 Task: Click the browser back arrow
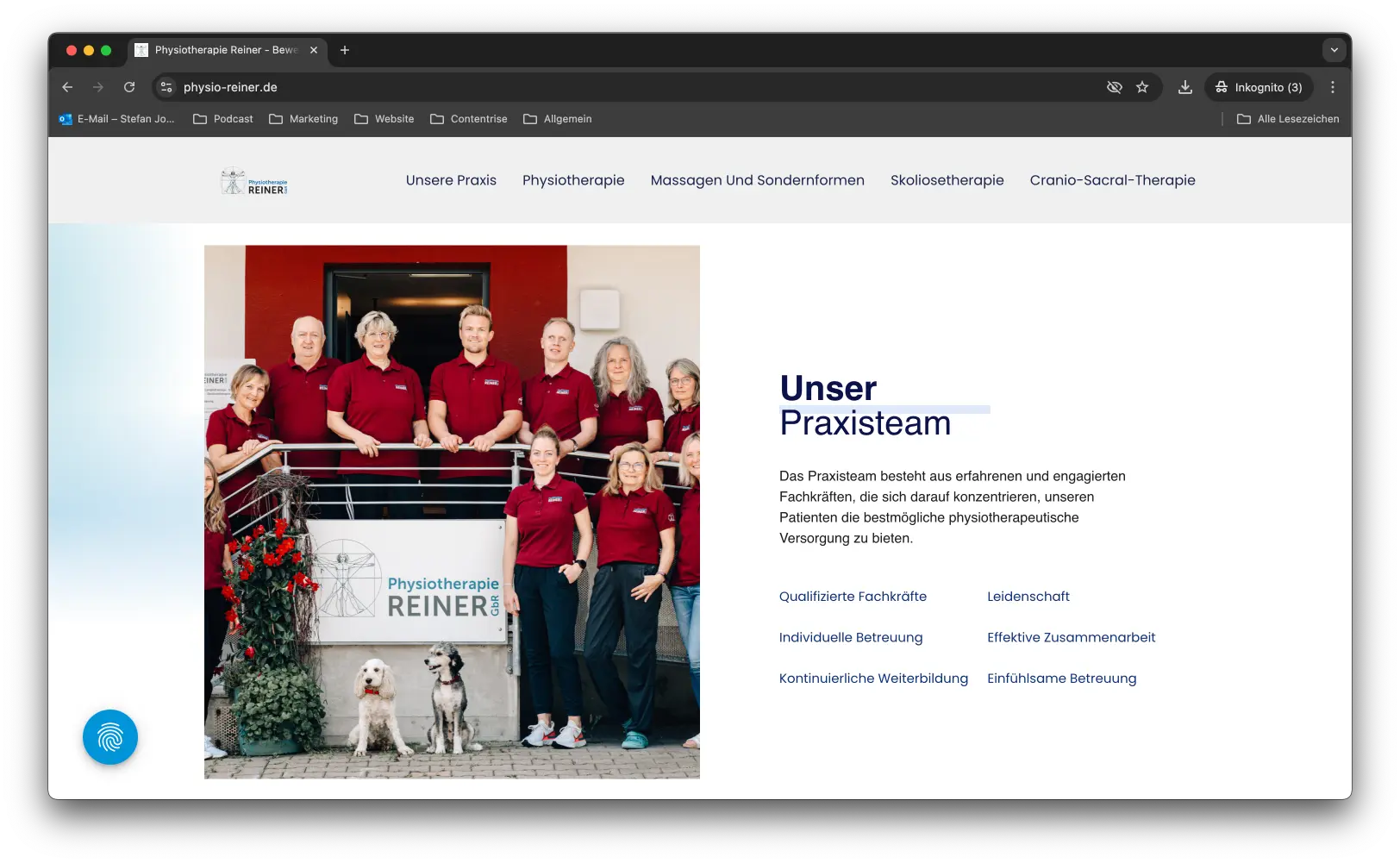click(67, 87)
